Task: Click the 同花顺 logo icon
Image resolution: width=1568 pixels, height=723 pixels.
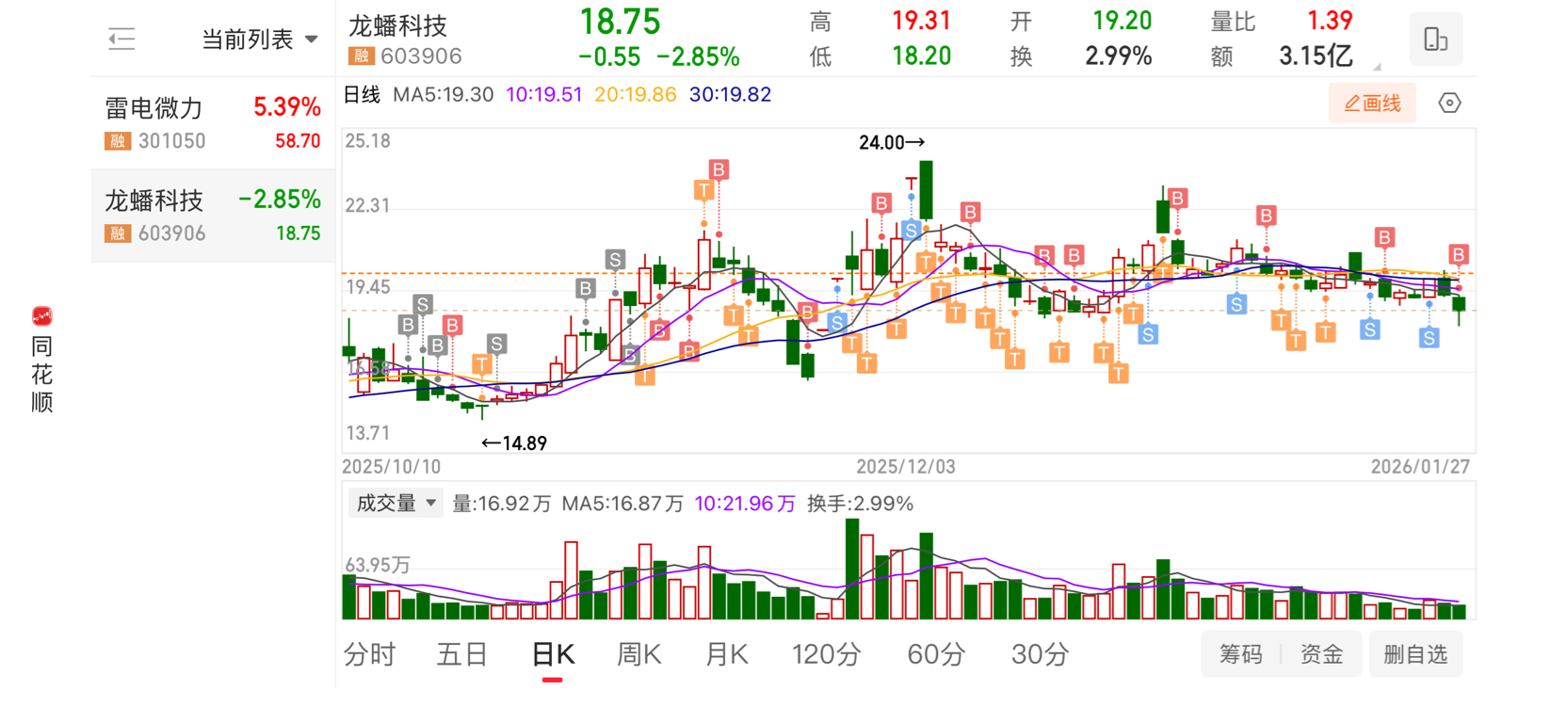Action: coord(41,316)
